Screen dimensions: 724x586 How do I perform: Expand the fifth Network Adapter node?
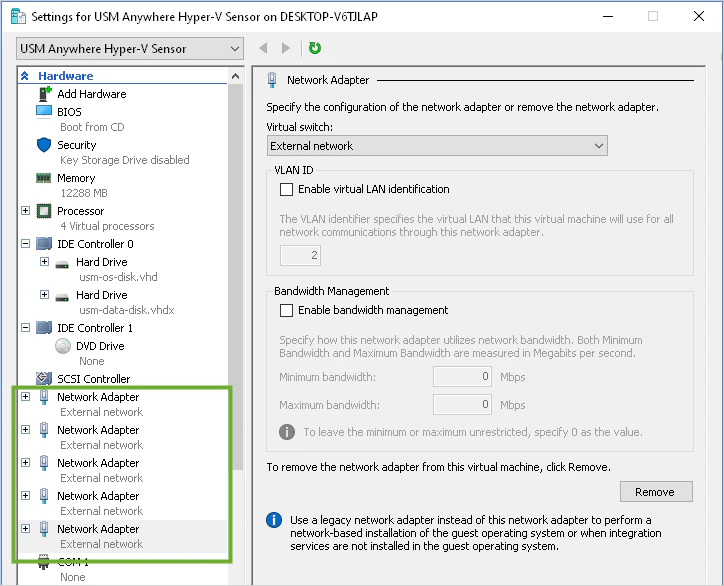[25, 528]
